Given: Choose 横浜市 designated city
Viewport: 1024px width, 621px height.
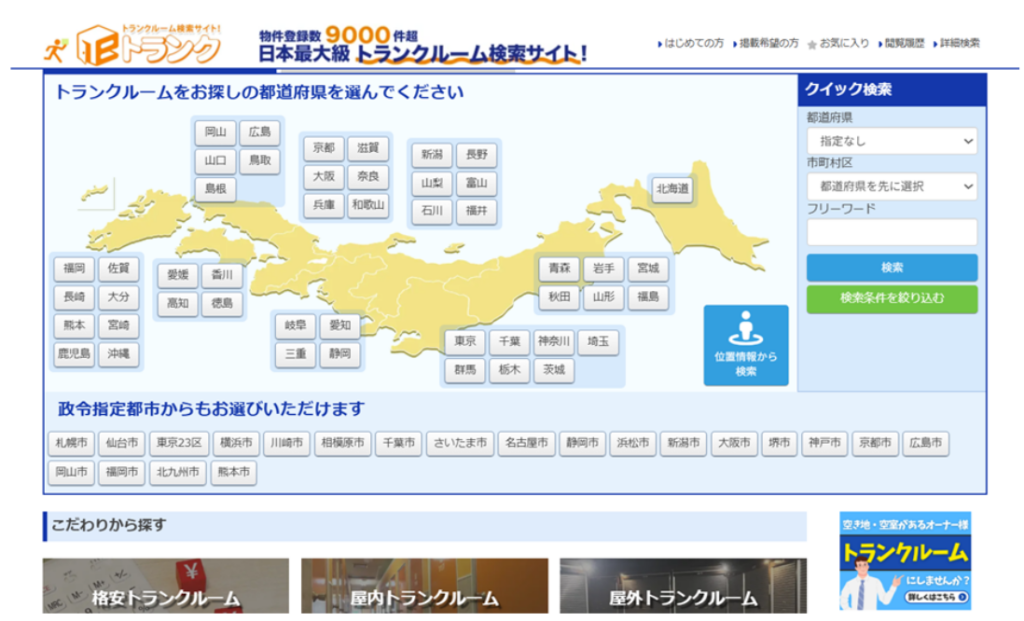Looking at the screenshot, I should (x=236, y=443).
